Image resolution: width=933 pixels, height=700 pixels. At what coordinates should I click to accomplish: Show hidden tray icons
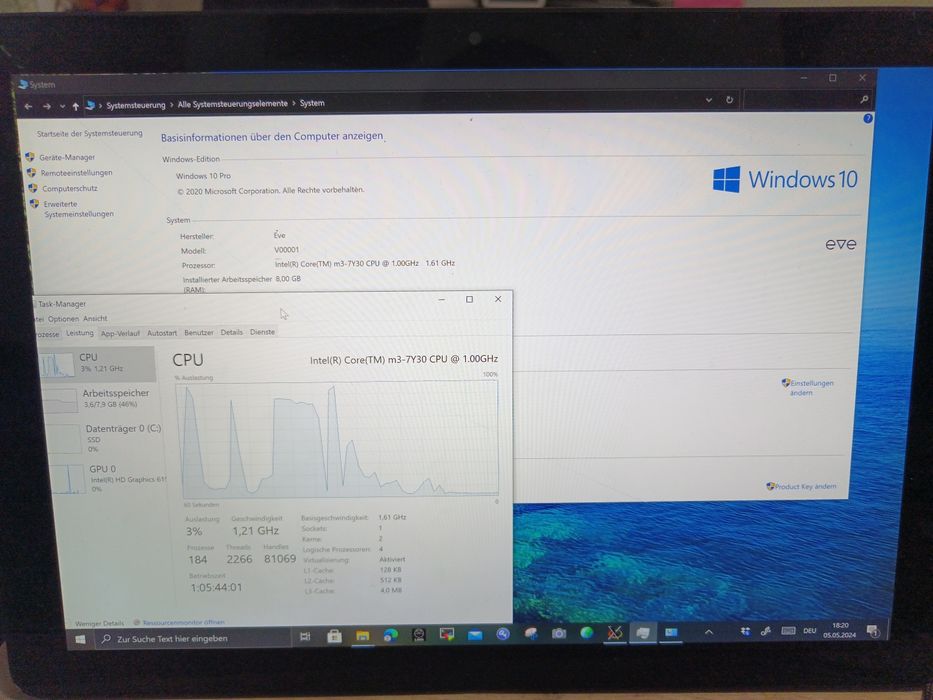(709, 632)
